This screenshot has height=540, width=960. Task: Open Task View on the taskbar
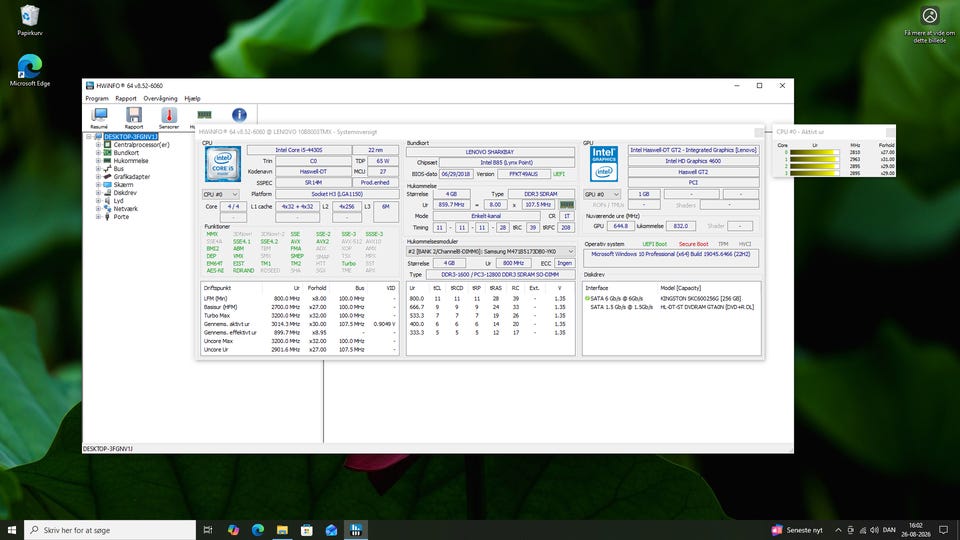pos(208,530)
